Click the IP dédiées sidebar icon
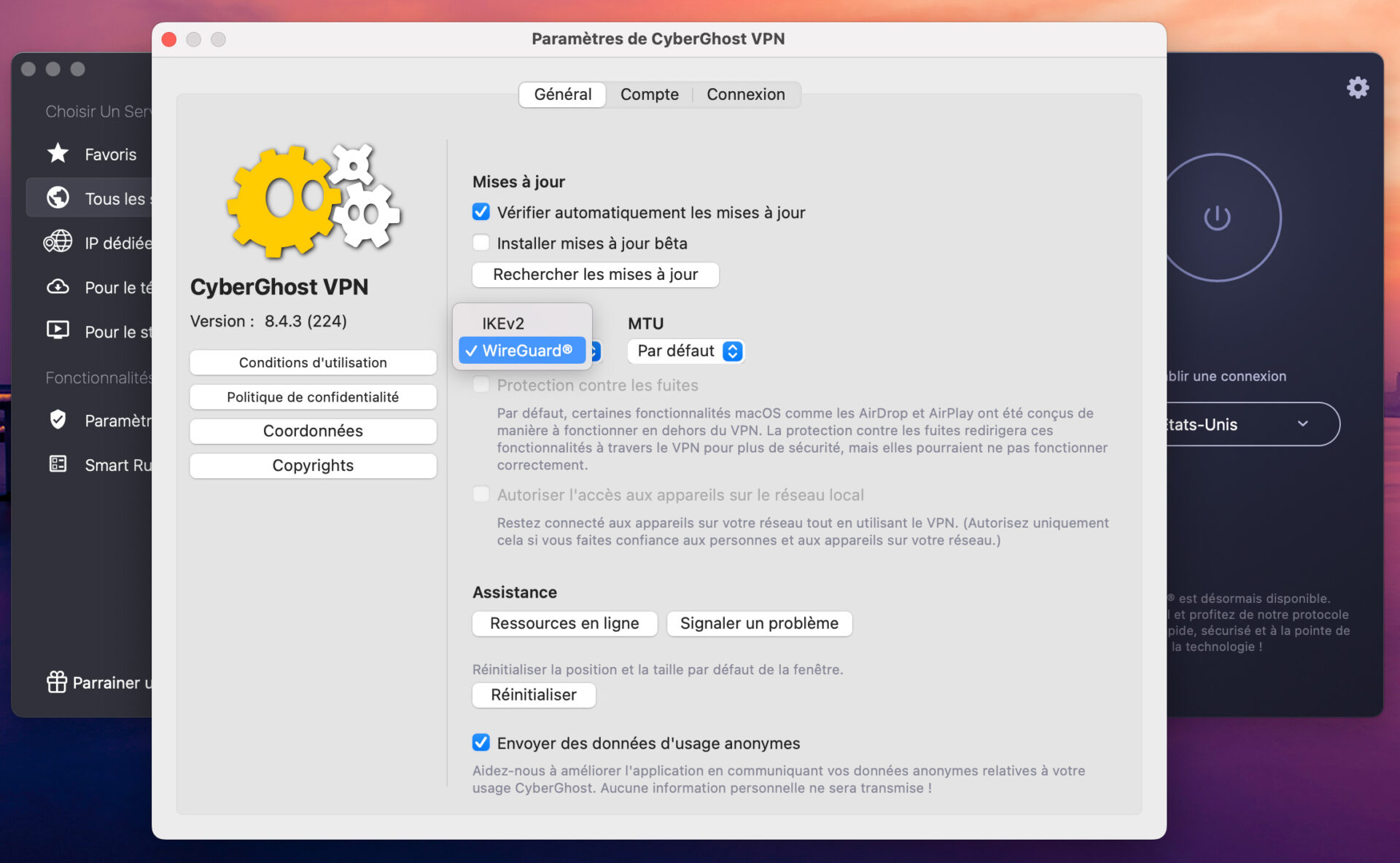Screen dimensions: 1400x863 click(57, 242)
